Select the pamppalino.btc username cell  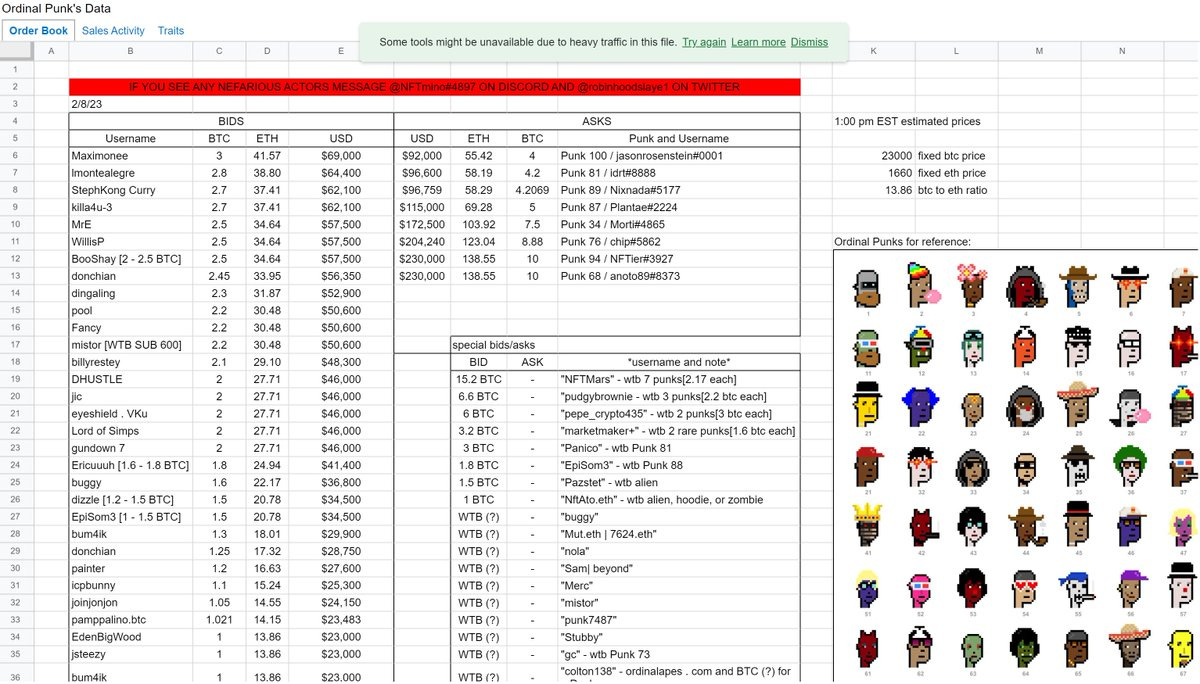point(130,620)
